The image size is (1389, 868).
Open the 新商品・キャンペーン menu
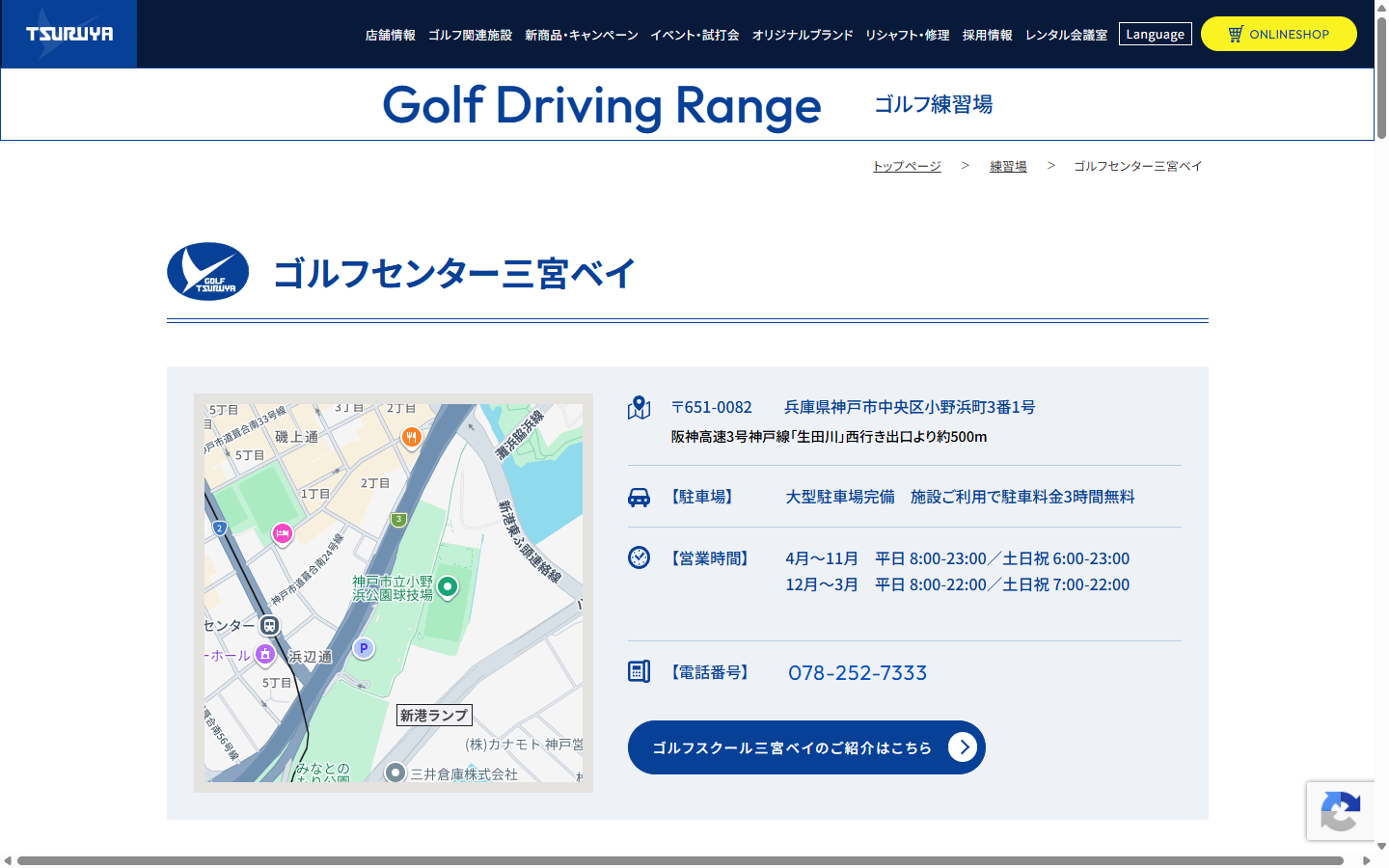pyautogui.click(x=582, y=35)
